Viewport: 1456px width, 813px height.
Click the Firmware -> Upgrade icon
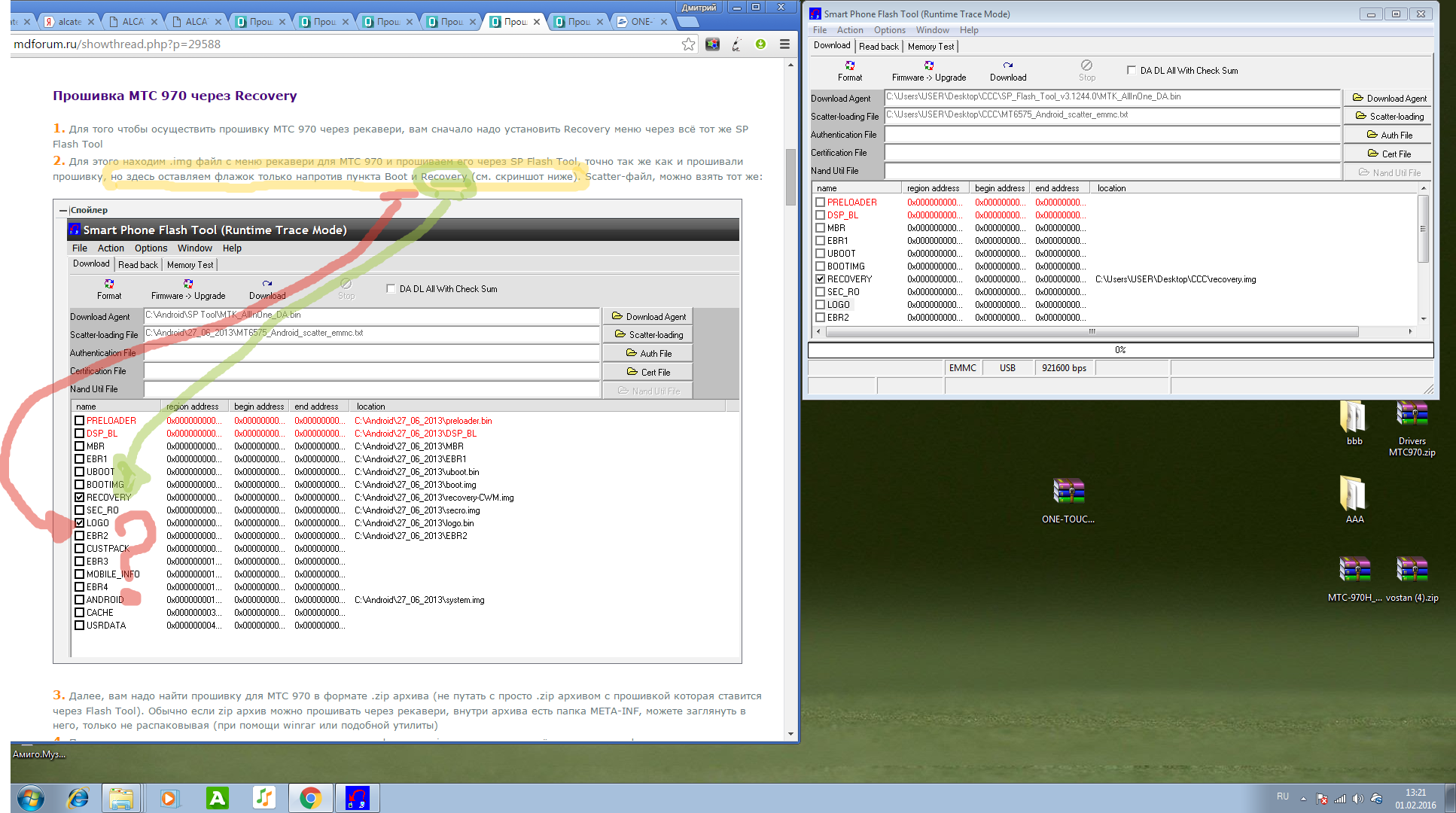[x=928, y=66]
